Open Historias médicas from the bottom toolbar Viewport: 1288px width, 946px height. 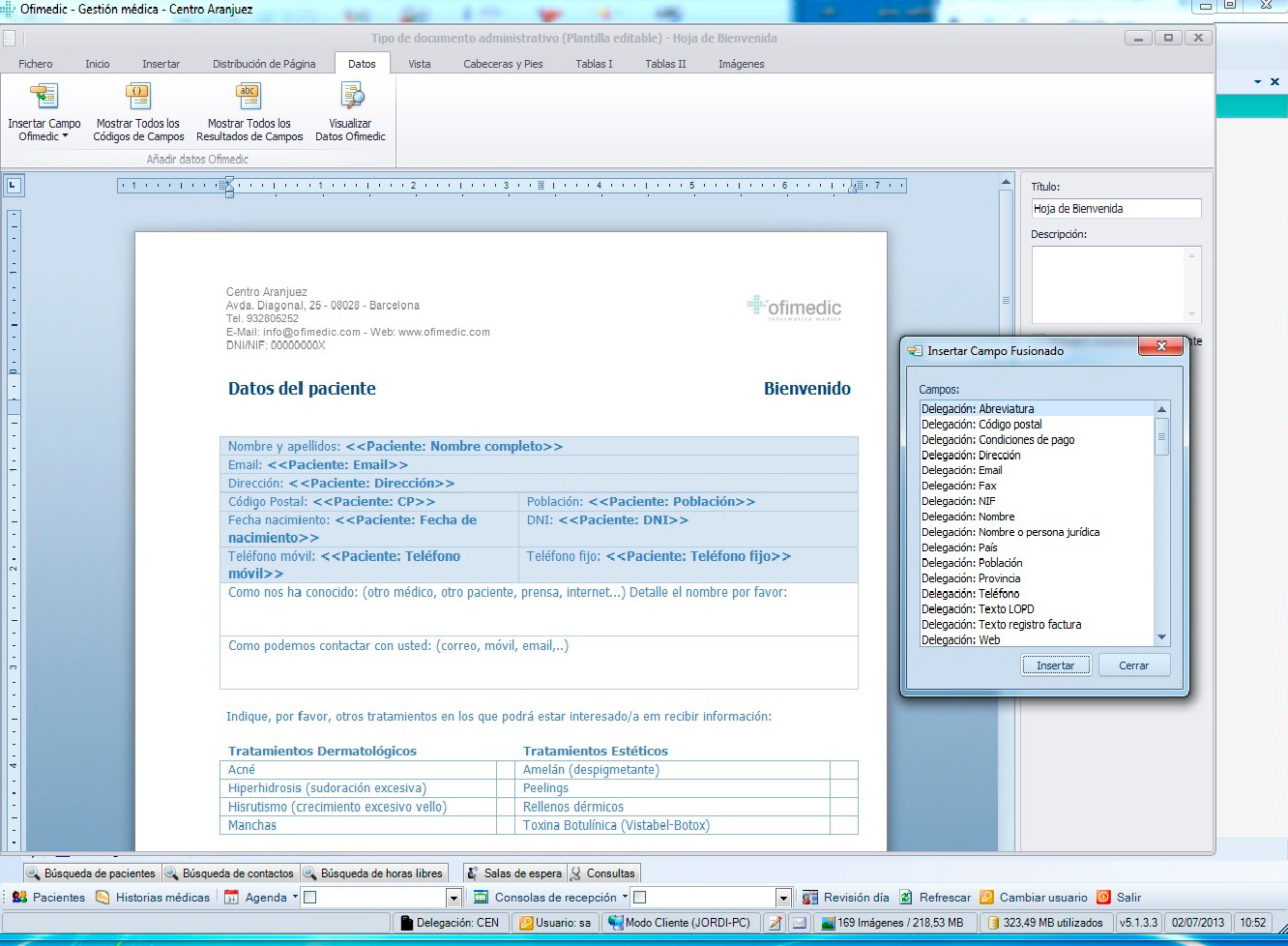click(x=152, y=897)
